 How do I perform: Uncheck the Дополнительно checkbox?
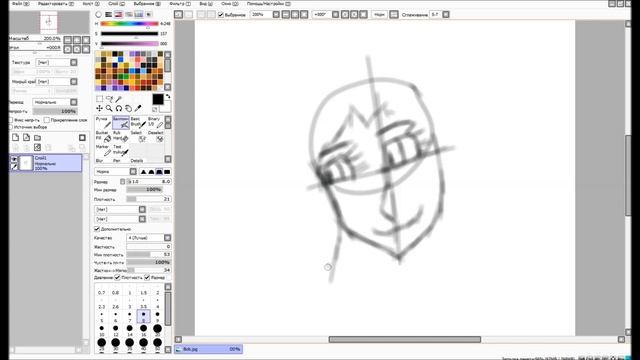coord(97,229)
